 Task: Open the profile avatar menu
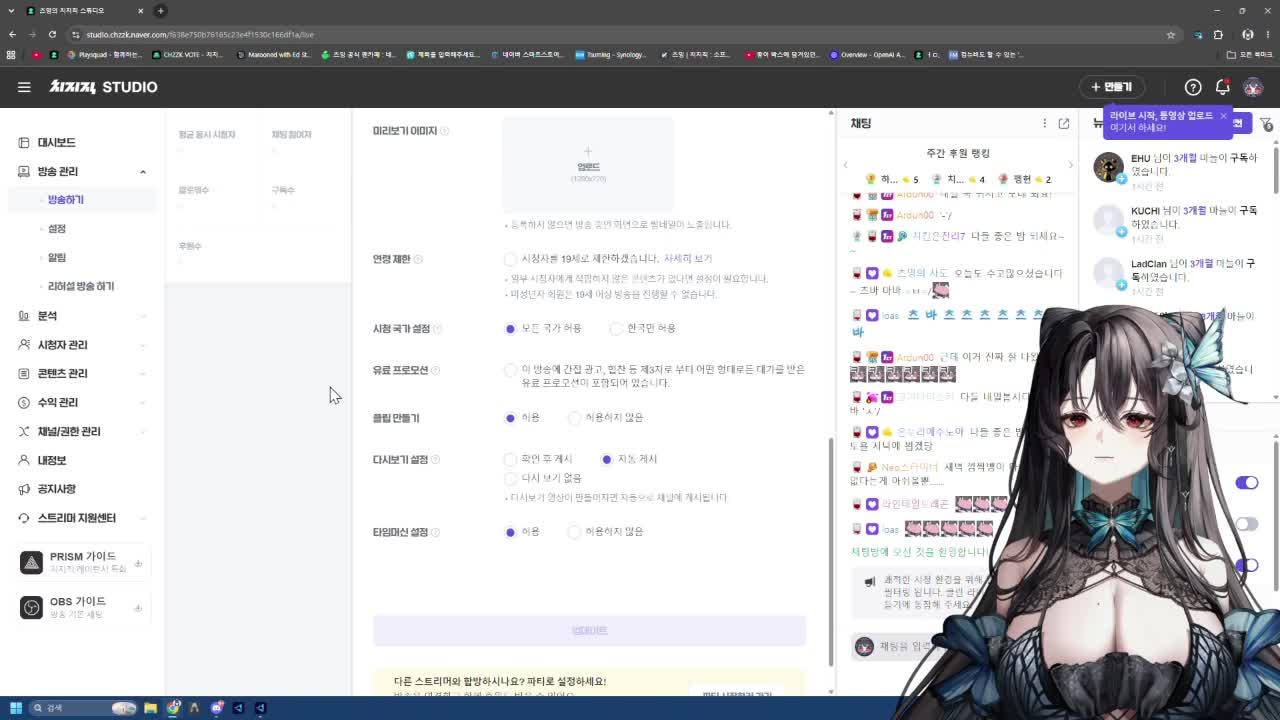click(x=1253, y=87)
